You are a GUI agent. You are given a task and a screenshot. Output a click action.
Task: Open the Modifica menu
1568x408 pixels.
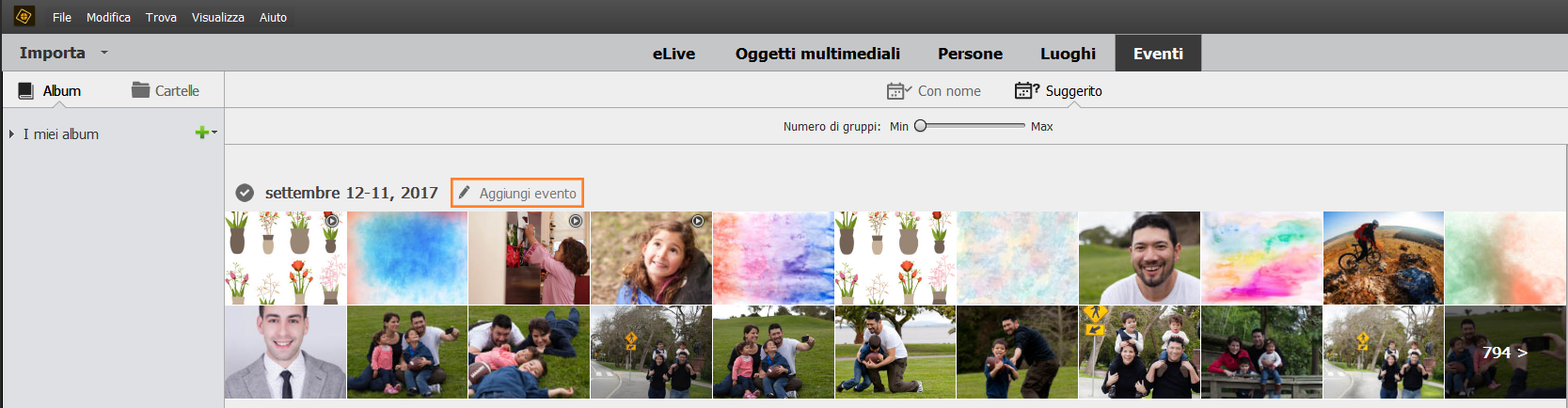(x=108, y=17)
